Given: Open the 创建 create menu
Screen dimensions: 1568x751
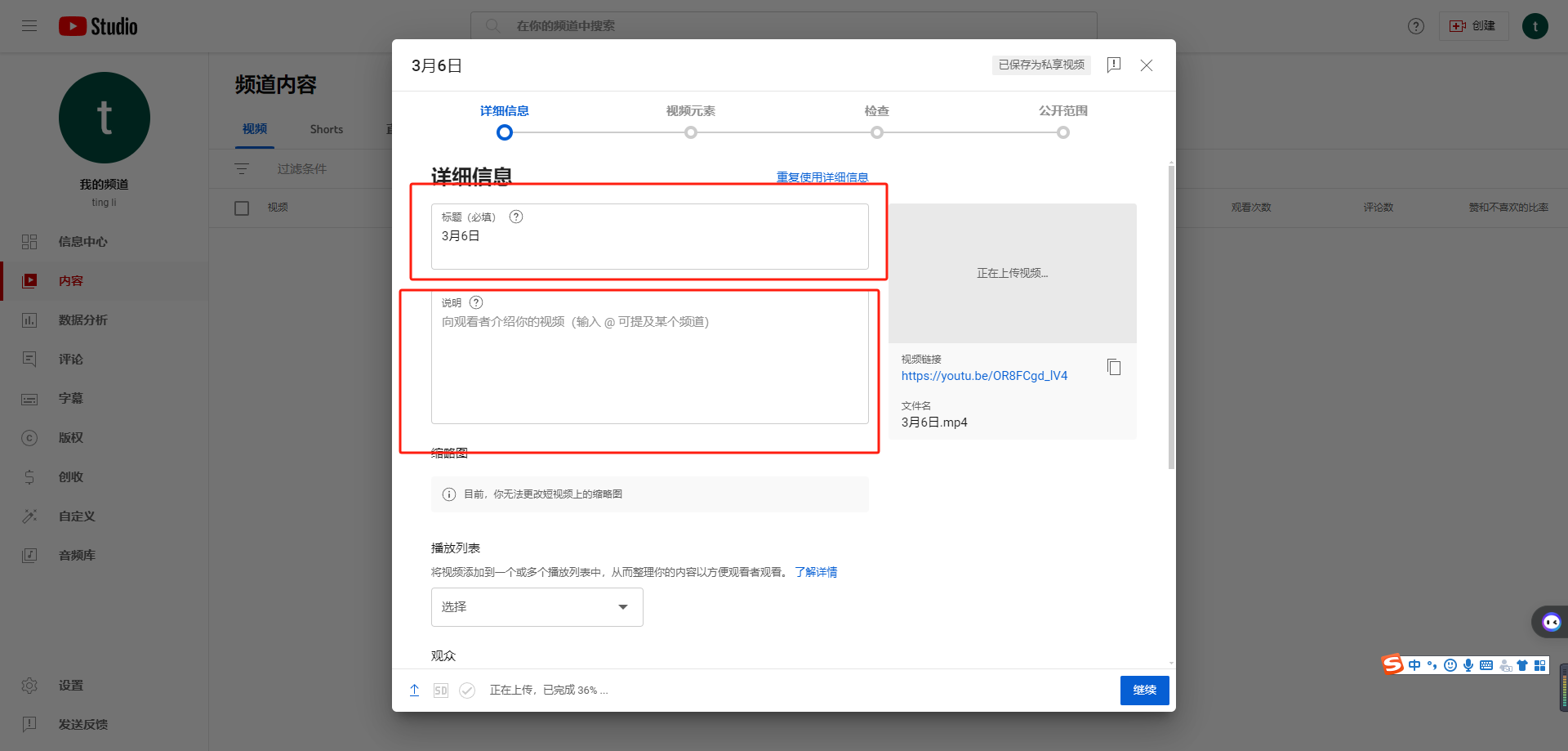Looking at the screenshot, I should [x=1473, y=25].
